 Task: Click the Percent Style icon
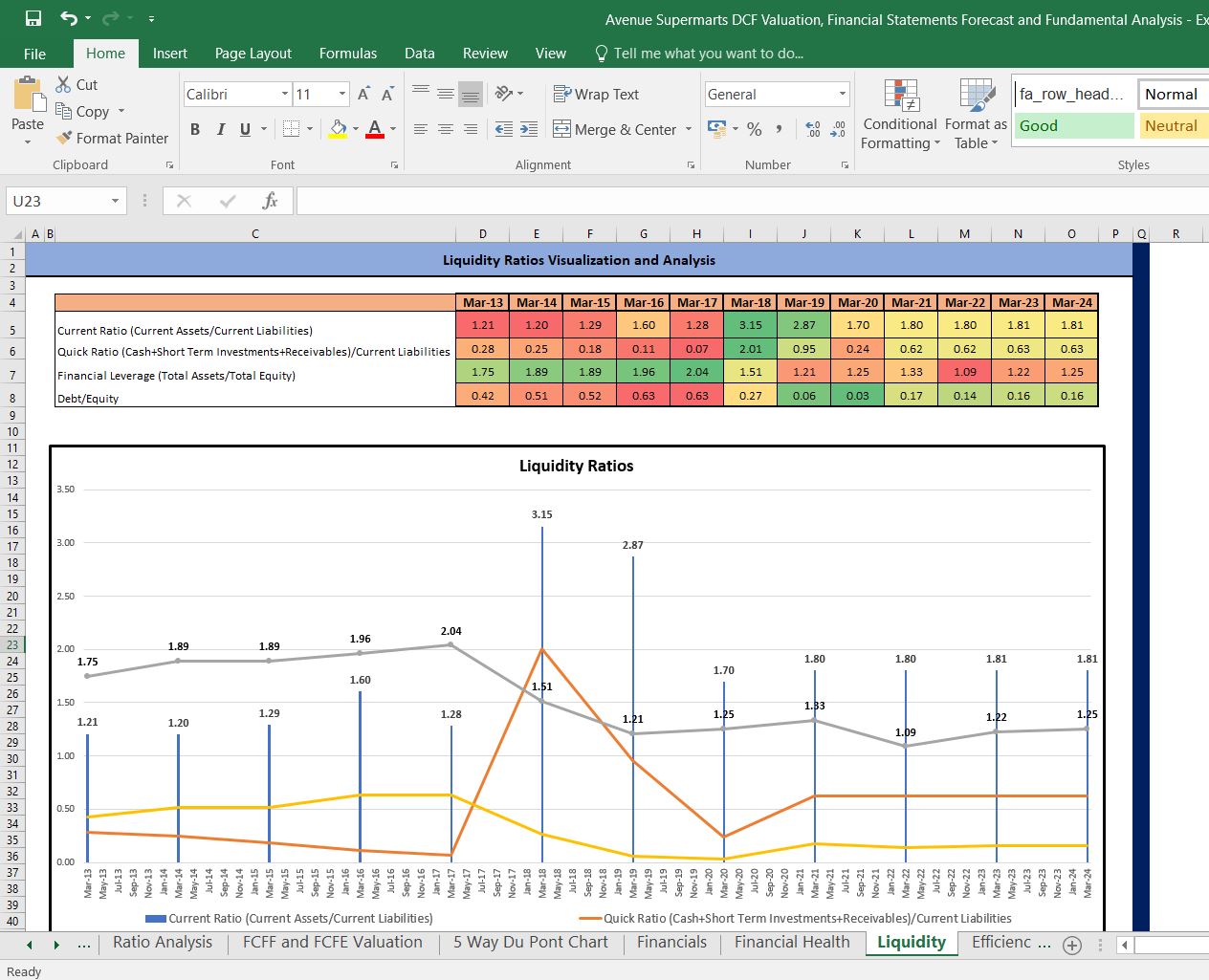(x=755, y=129)
